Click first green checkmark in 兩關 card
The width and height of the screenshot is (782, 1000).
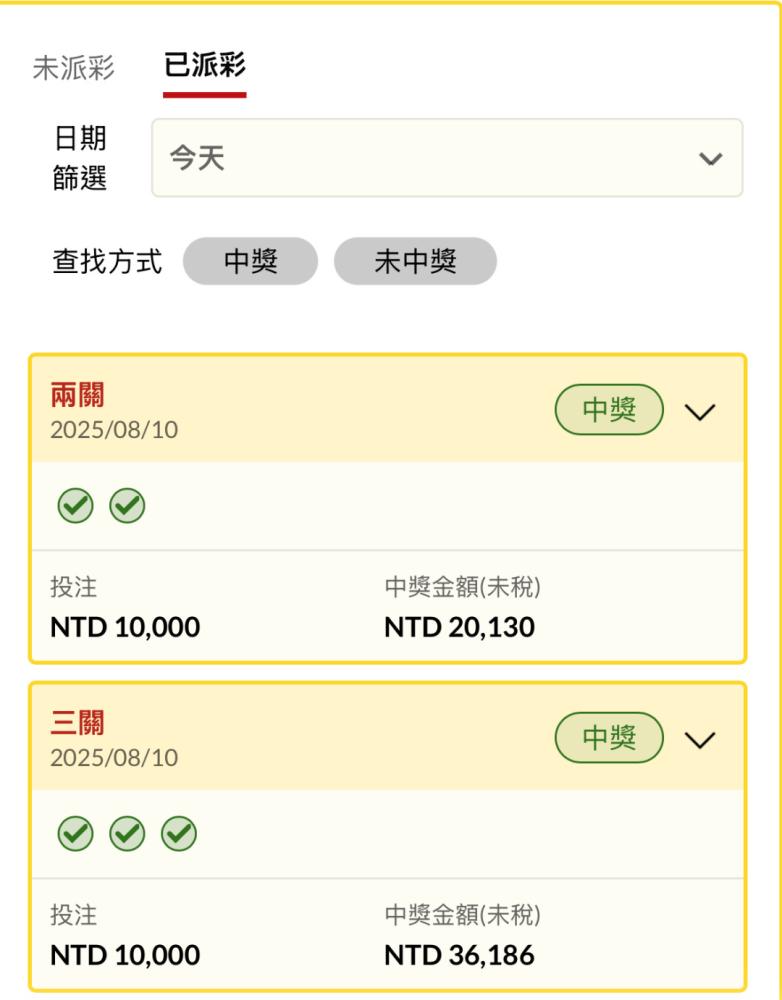(x=75, y=506)
